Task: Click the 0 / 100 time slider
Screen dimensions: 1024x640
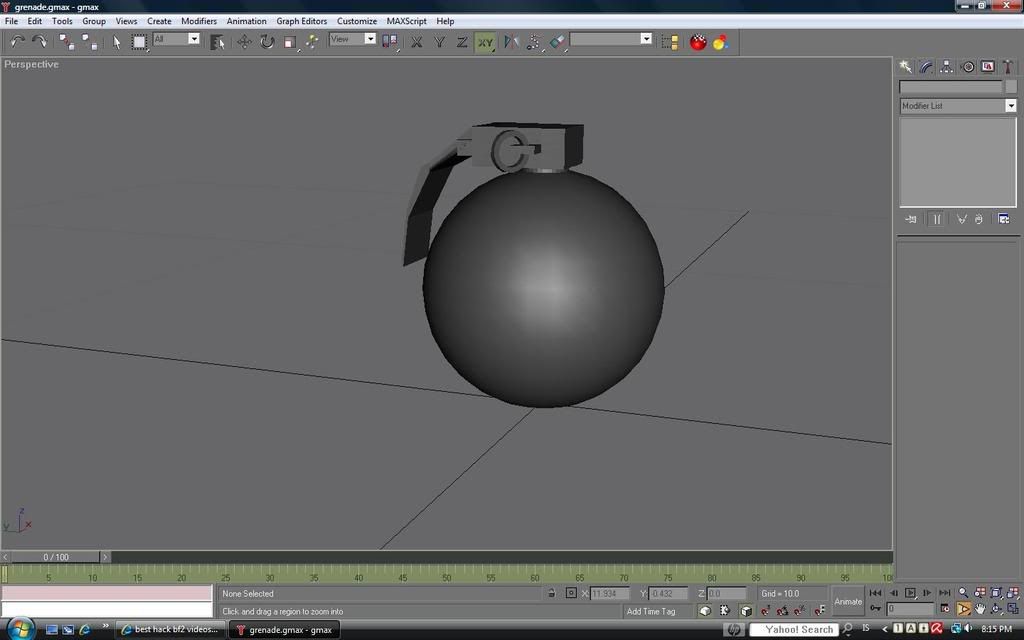Action: (55, 557)
